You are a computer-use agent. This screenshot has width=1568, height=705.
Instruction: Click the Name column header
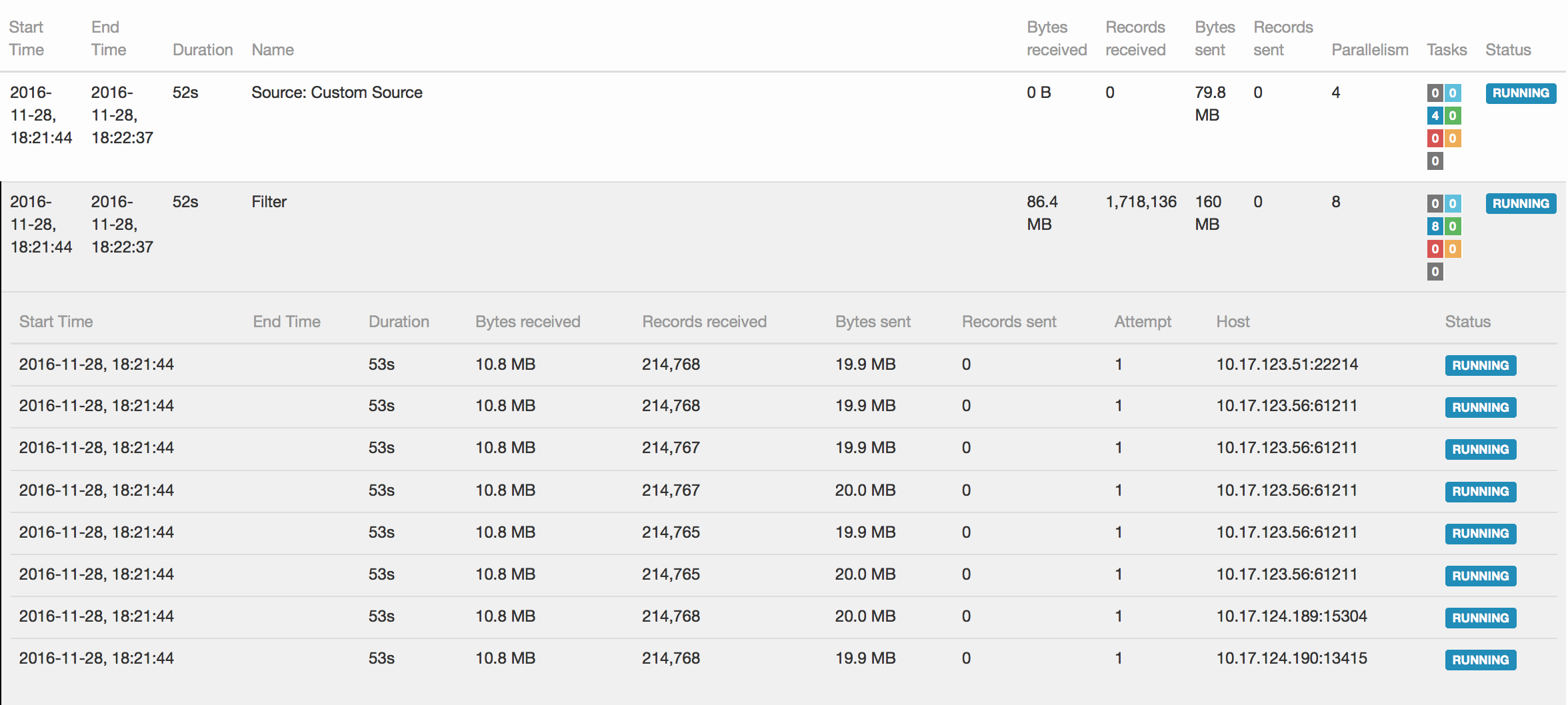[x=273, y=50]
